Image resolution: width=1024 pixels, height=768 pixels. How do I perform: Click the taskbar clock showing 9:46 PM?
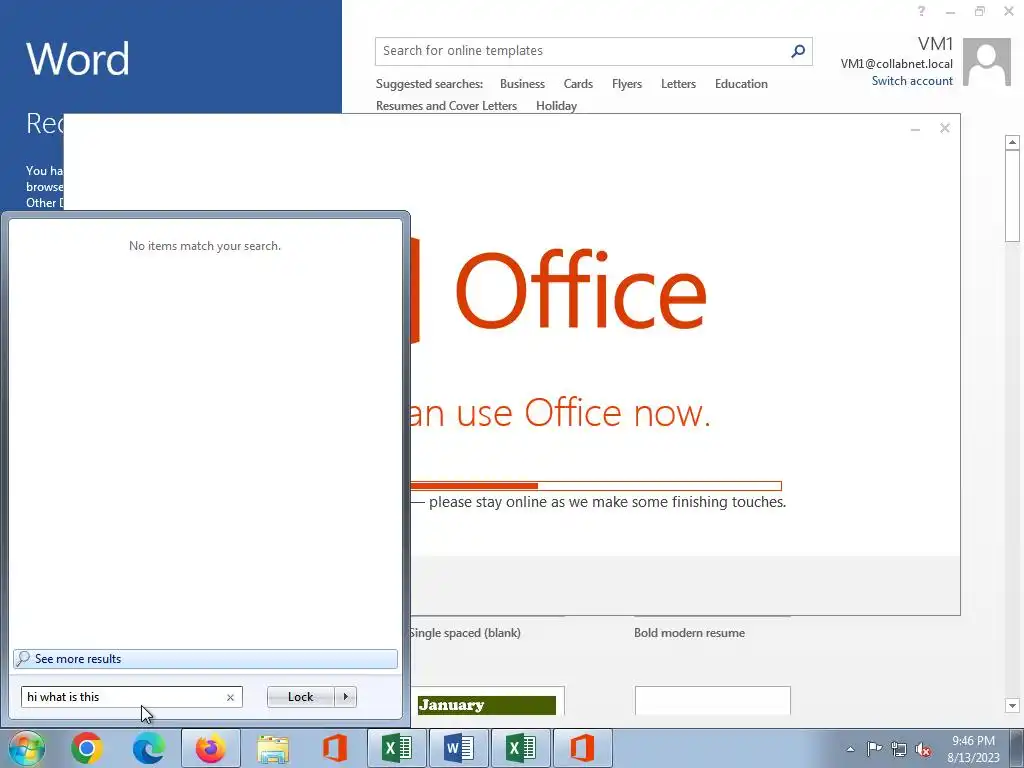click(973, 749)
